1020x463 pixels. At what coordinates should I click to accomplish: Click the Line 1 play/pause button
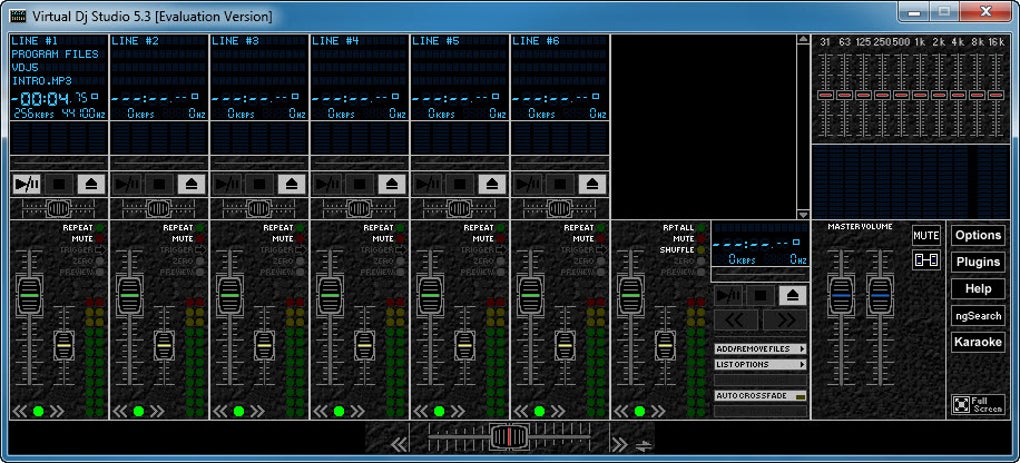click(x=27, y=184)
